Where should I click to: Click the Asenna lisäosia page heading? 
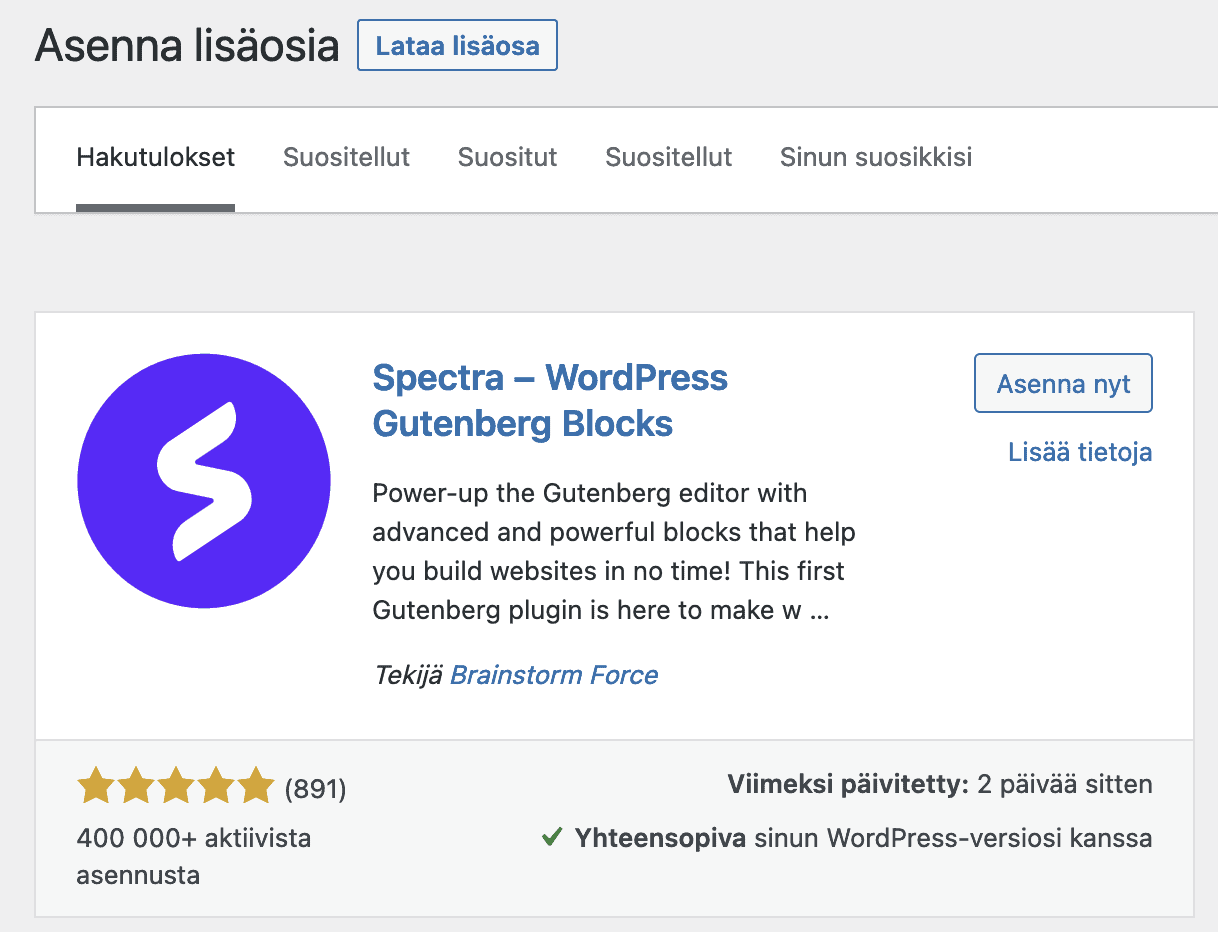pos(187,45)
